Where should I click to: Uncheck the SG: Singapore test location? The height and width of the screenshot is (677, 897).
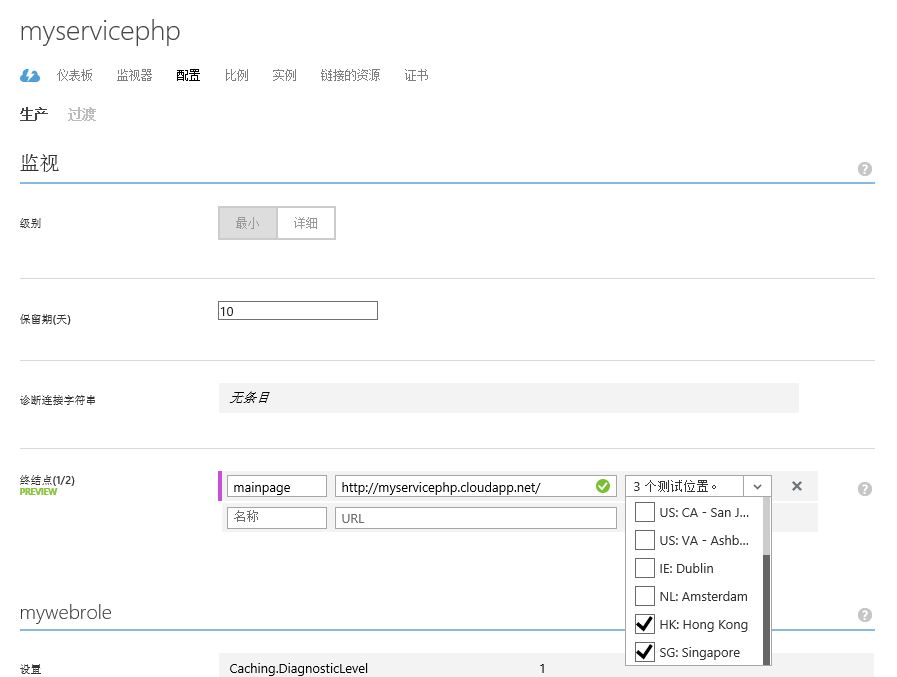pyautogui.click(x=644, y=652)
